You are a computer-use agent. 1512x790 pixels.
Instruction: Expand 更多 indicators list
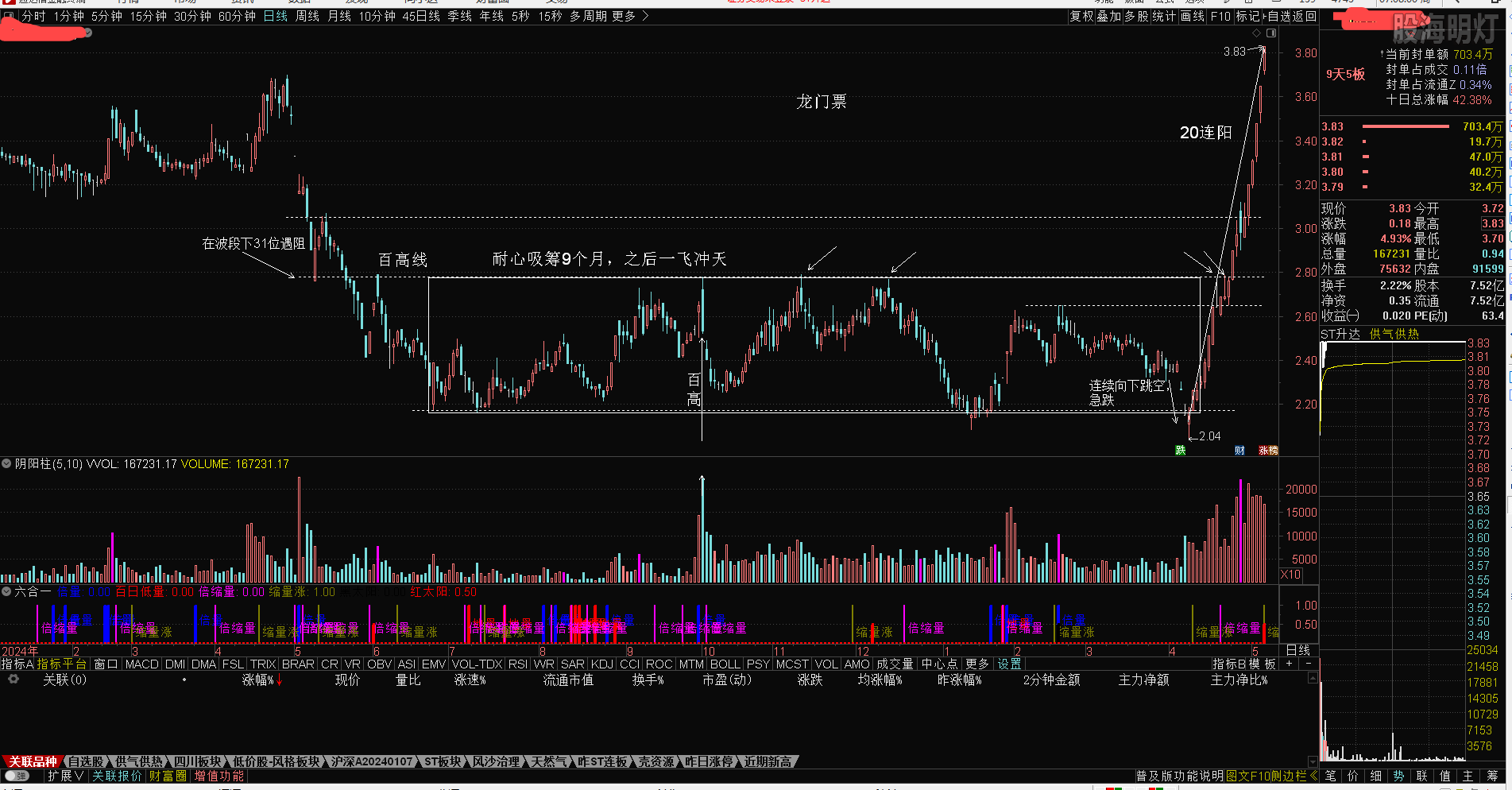click(977, 664)
